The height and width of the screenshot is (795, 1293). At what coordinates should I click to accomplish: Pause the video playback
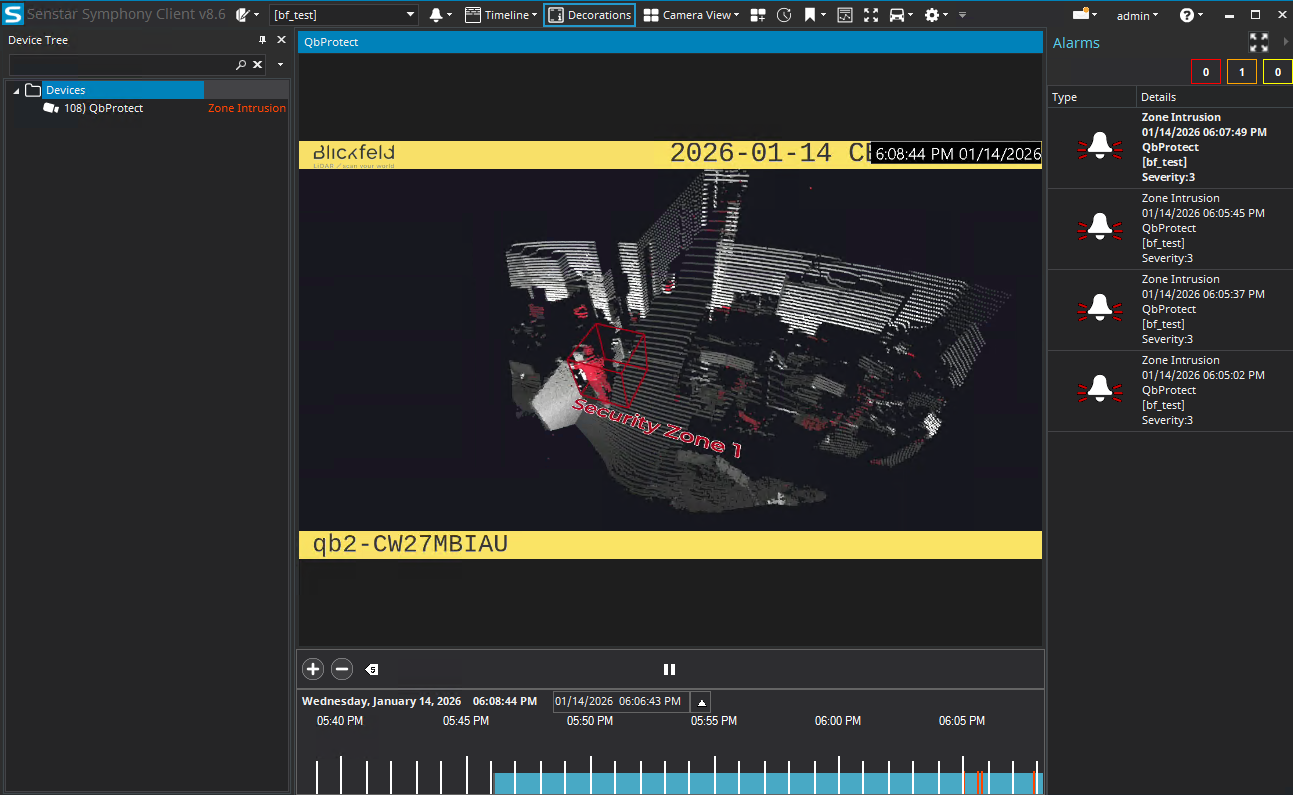point(670,669)
